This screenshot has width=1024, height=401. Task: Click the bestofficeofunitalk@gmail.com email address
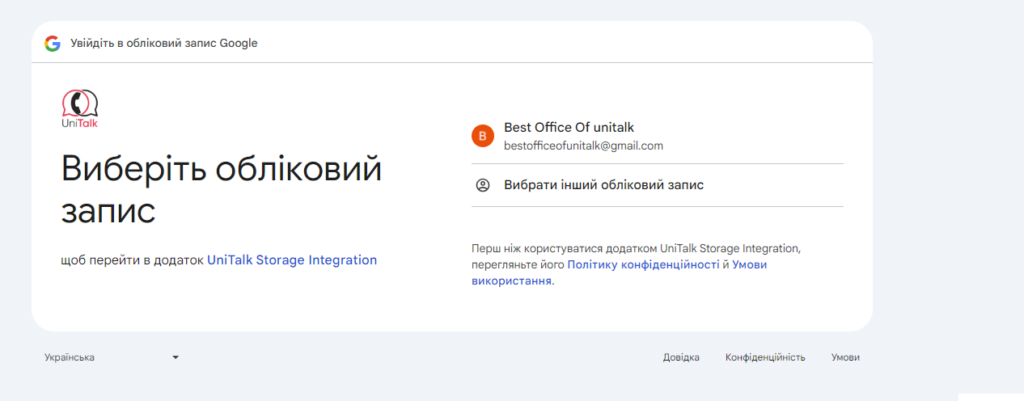pyautogui.click(x=583, y=146)
